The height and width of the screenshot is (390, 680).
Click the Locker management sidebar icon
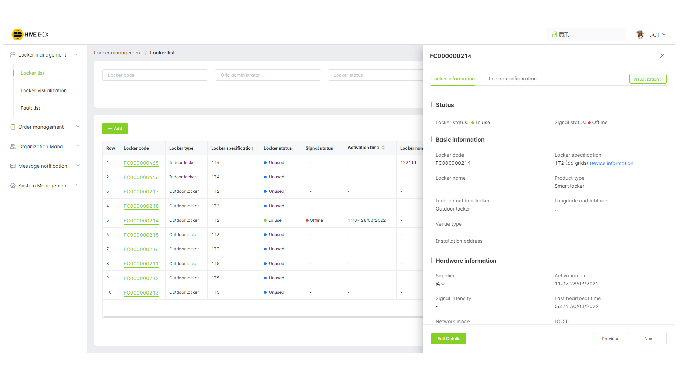(x=13, y=55)
